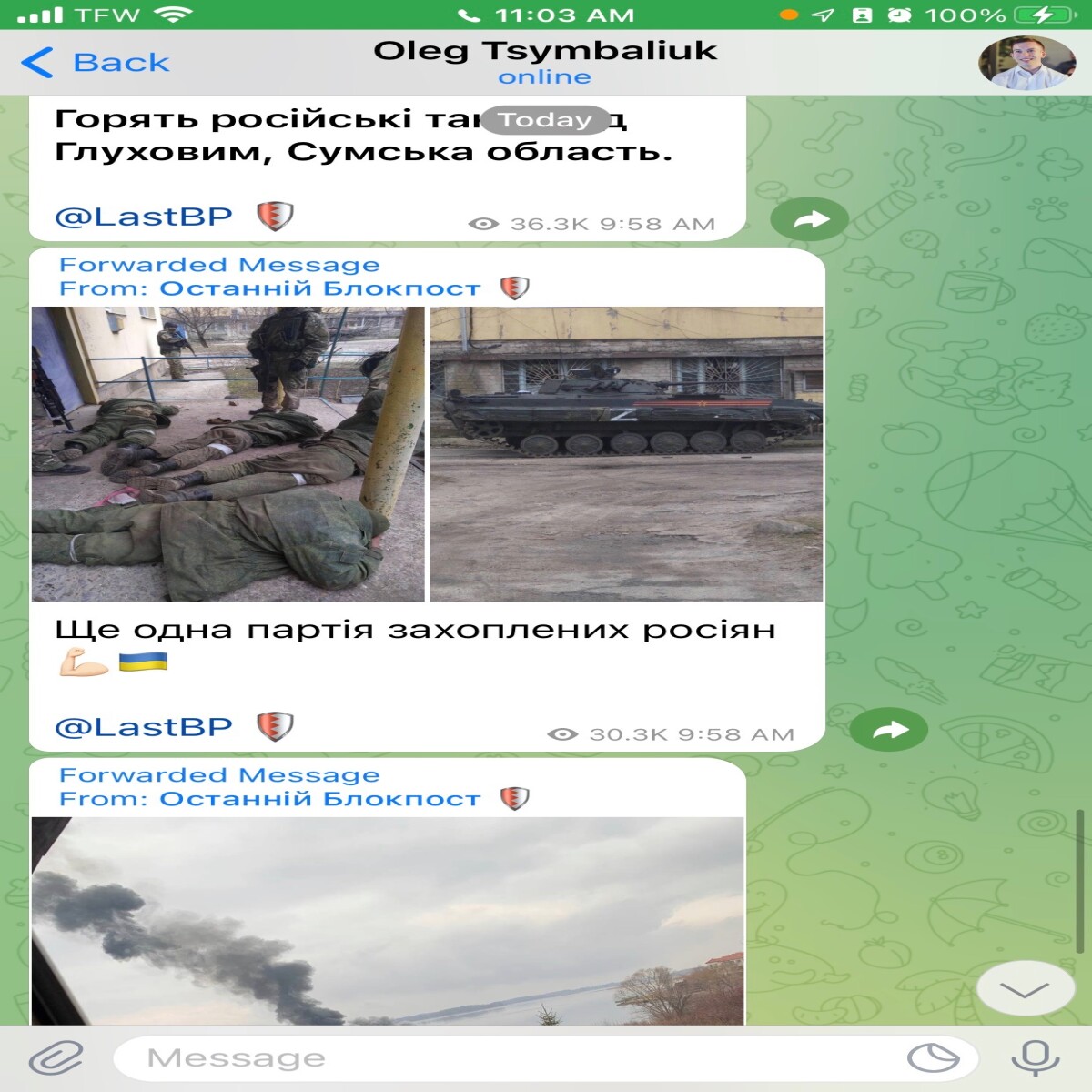Forward the captured Russians message via share arrow
The width and height of the screenshot is (1092, 1092).
[889, 730]
